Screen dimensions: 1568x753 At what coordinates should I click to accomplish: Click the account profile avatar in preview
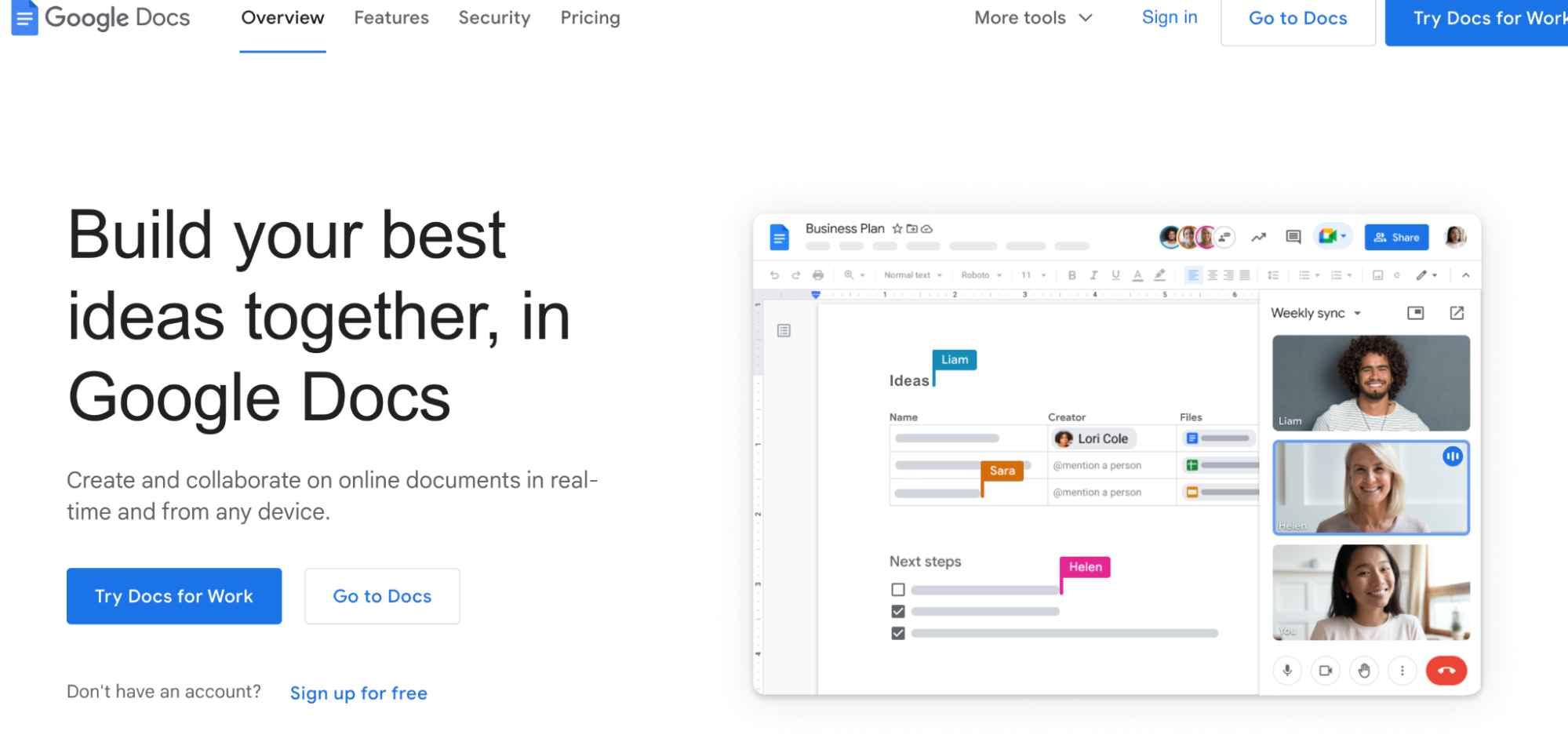[1455, 236]
